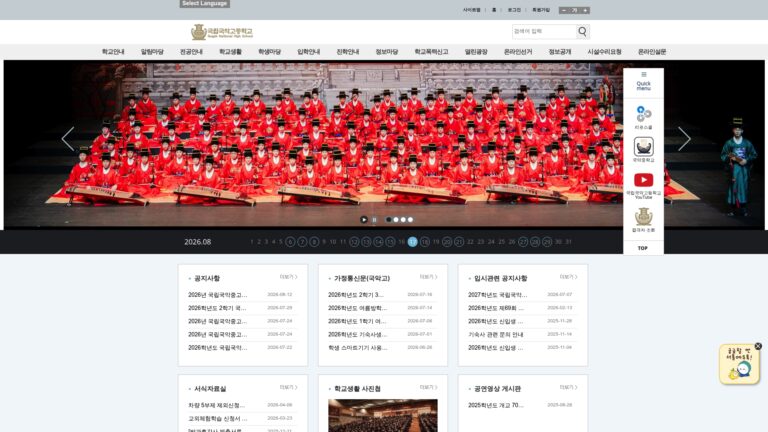
Task: Select the second slide indicator dot
Action: pyautogui.click(x=396, y=219)
